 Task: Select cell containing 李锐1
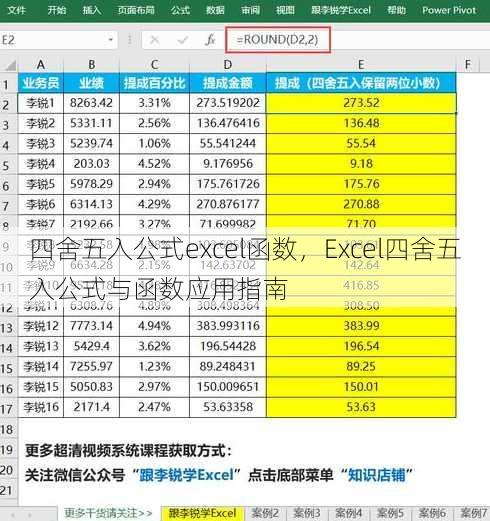(41, 103)
